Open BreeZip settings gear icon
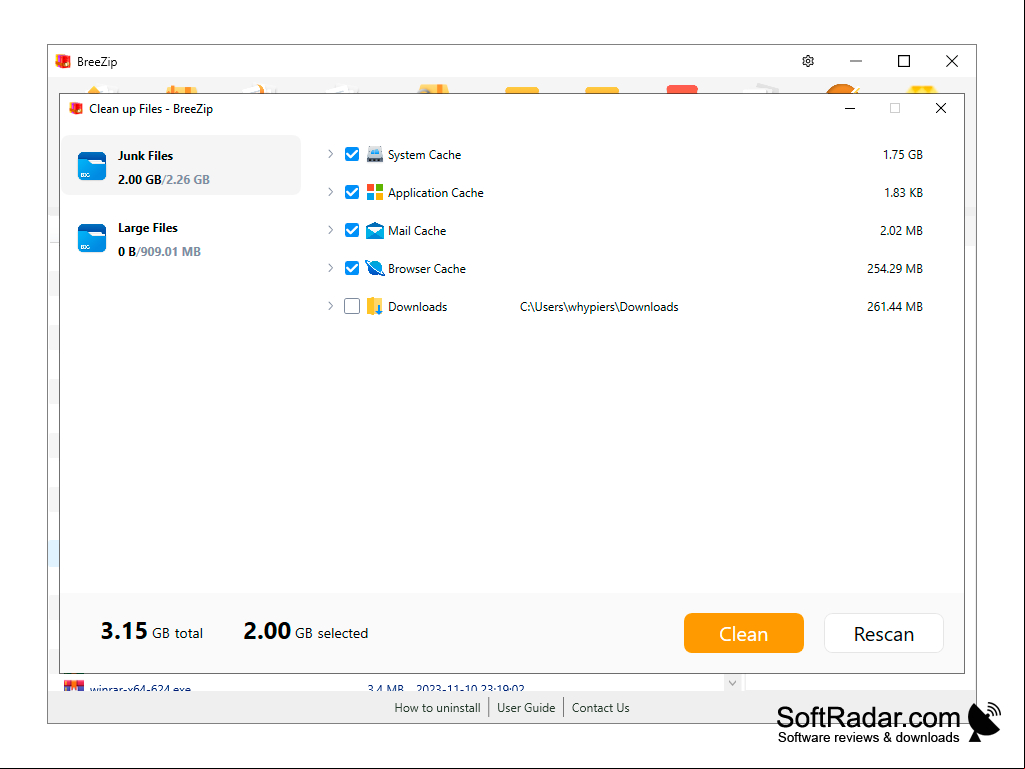Viewport: 1025px width, 769px height. [x=808, y=61]
